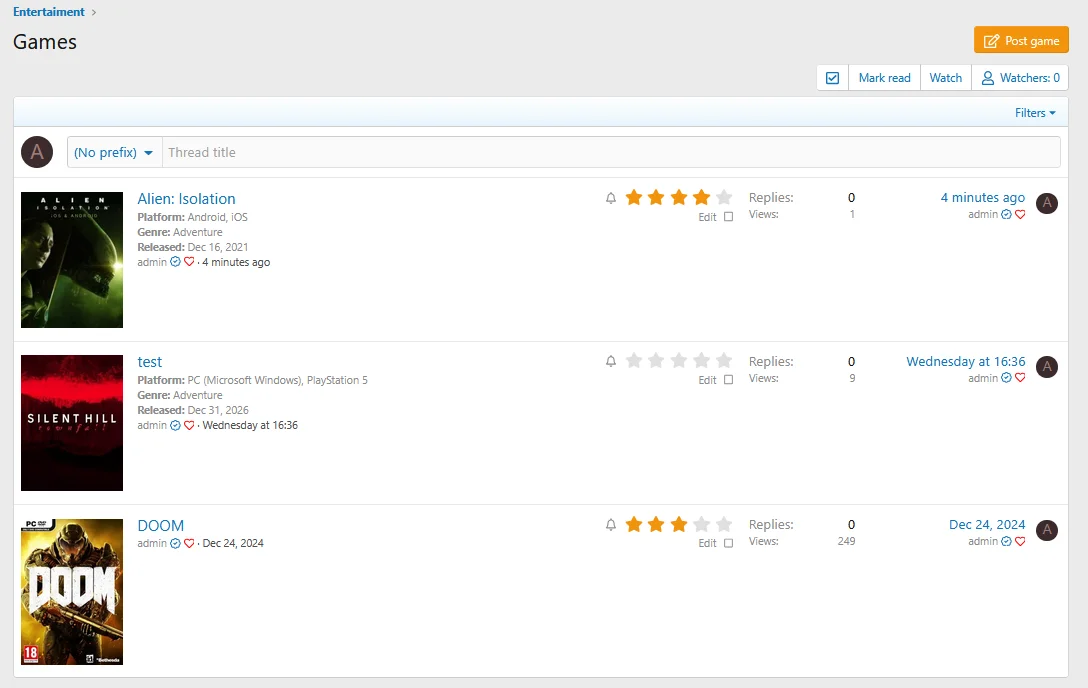1088x688 pixels.
Task: Click the Post game button
Action: (x=1021, y=40)
